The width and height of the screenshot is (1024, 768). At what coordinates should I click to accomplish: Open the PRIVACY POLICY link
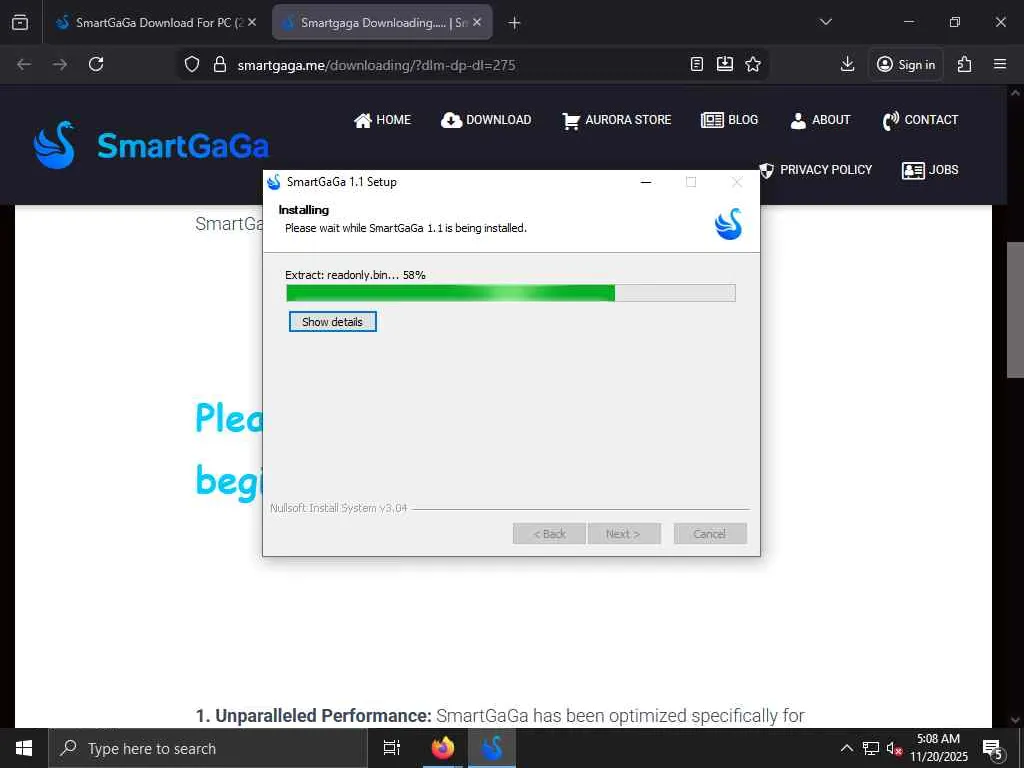pos(816,170)
